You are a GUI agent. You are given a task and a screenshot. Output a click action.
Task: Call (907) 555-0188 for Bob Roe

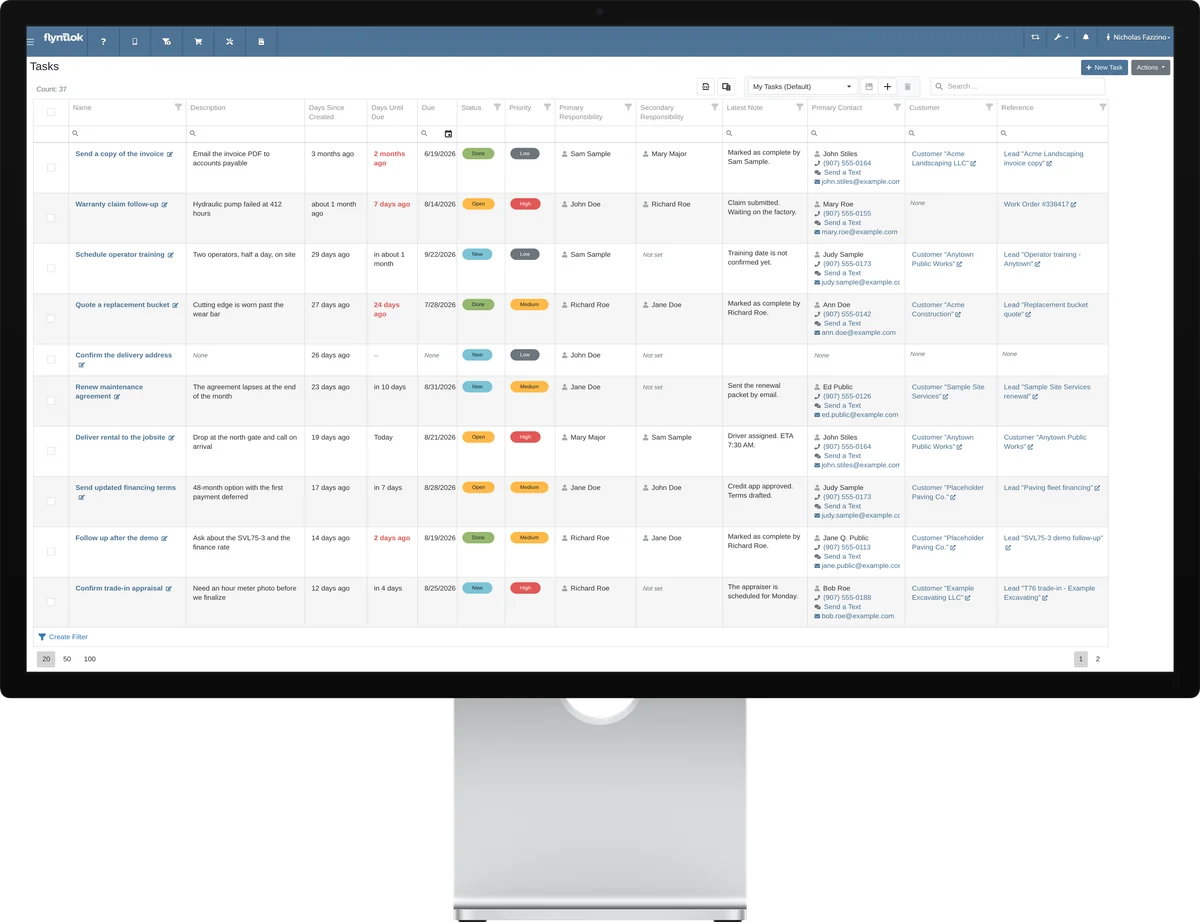tap(847, 598)
